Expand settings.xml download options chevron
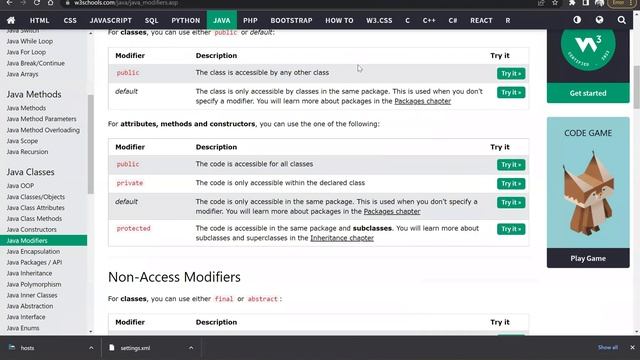Viewport: 640px width, 360px height. tap(191, 348)
